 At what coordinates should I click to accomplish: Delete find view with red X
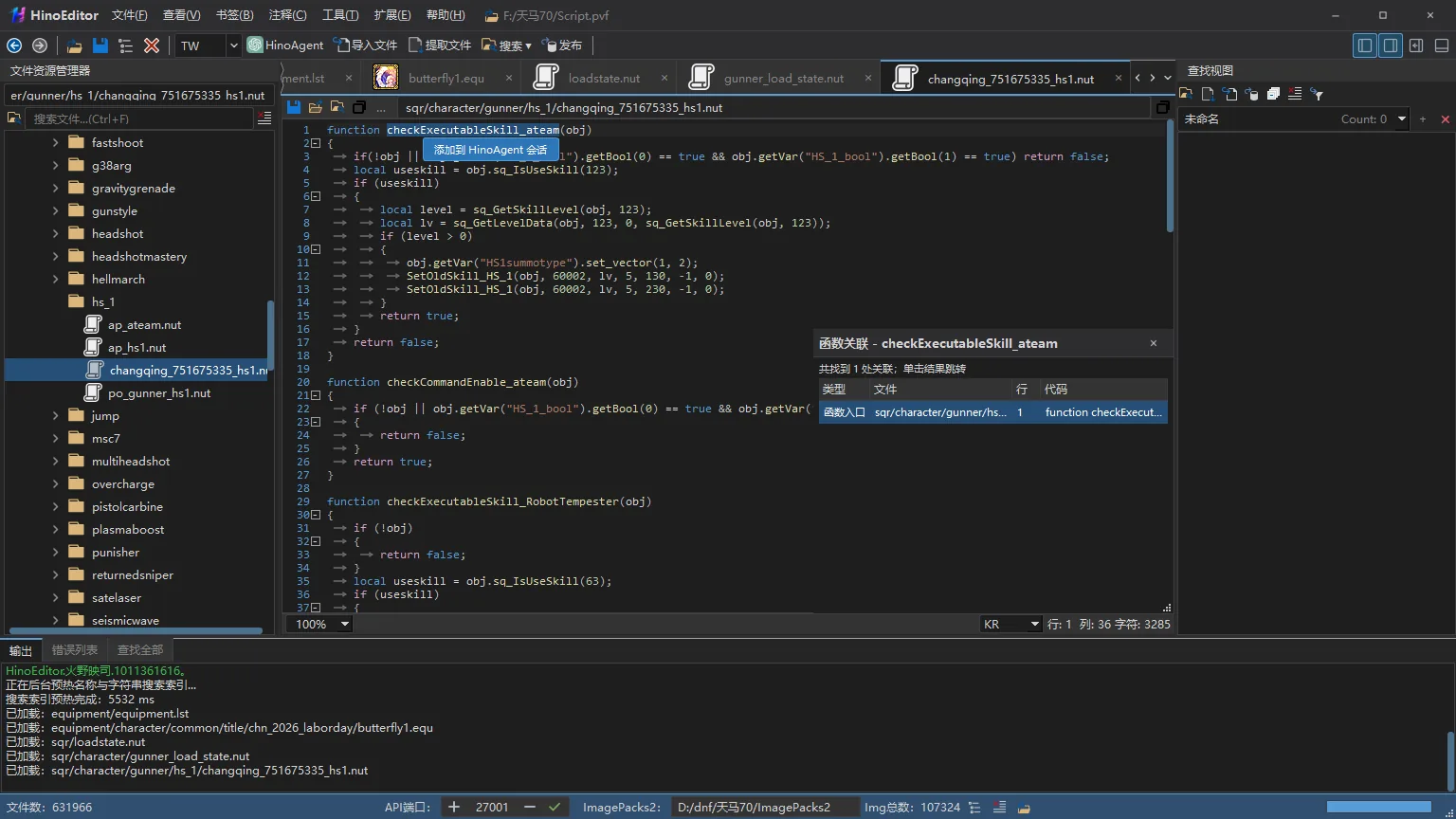(x=1445, y=118)
